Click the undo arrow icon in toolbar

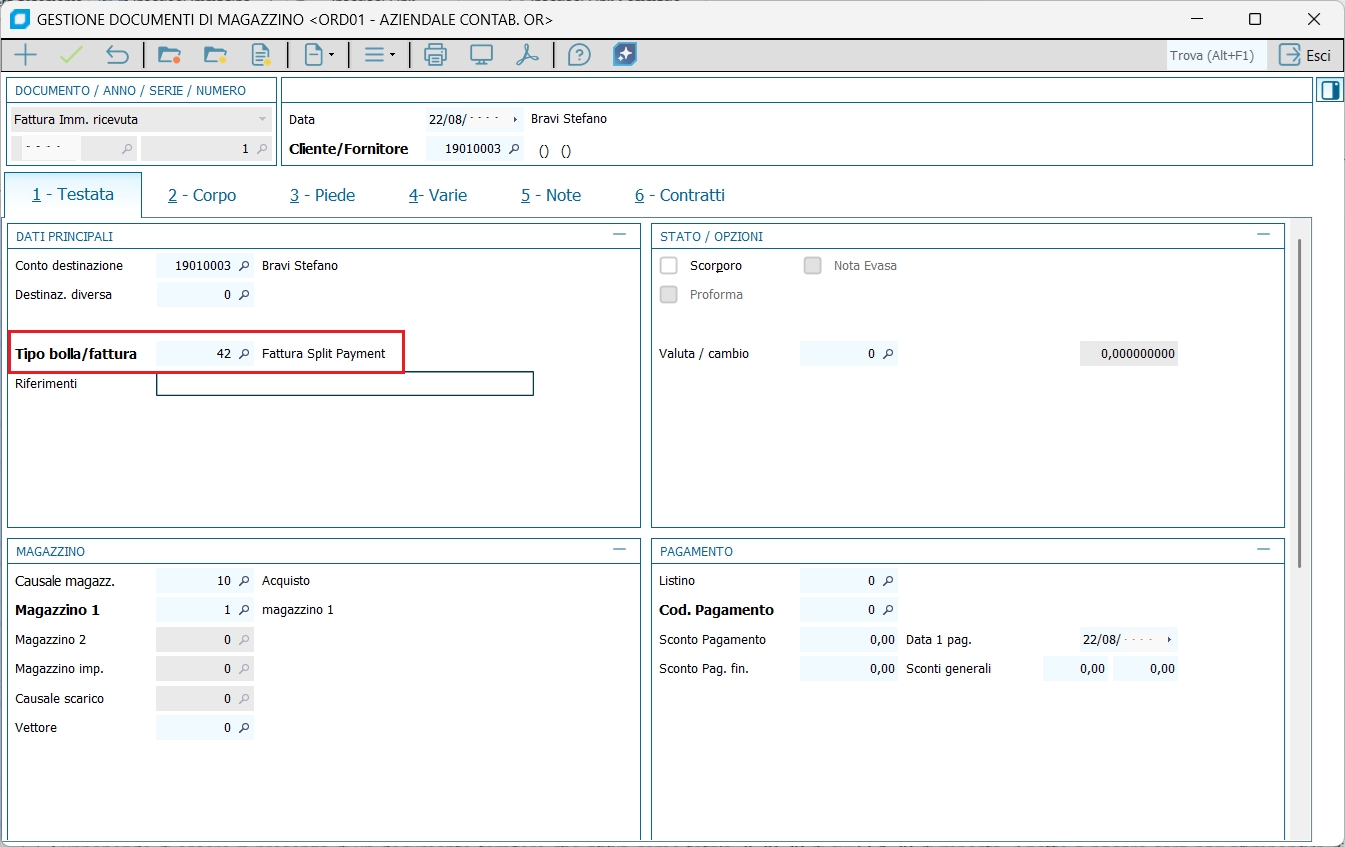[x=117, y=55]
